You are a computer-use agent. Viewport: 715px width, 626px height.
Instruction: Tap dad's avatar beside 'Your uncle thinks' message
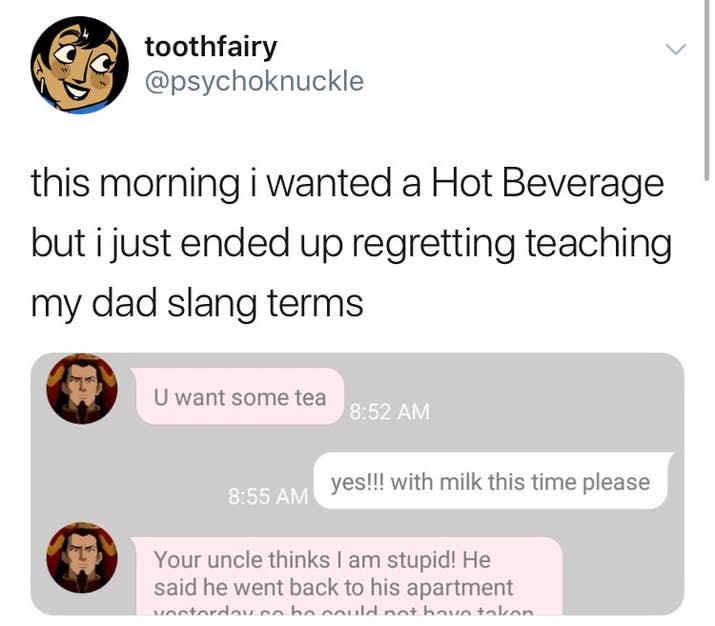[x=82, y=558]
